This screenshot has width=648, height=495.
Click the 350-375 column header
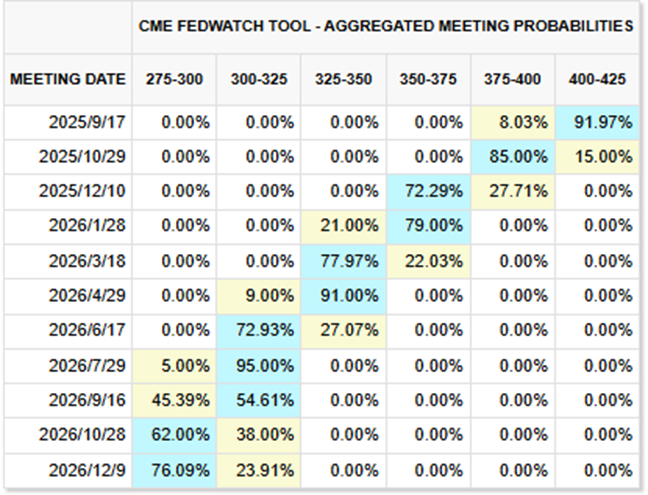(427, 80)
